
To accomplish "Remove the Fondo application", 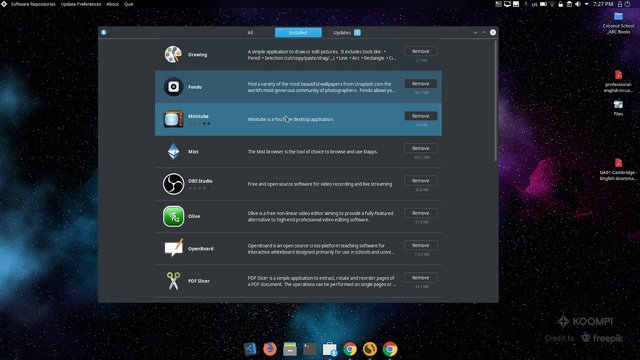I will click(420, 84).
